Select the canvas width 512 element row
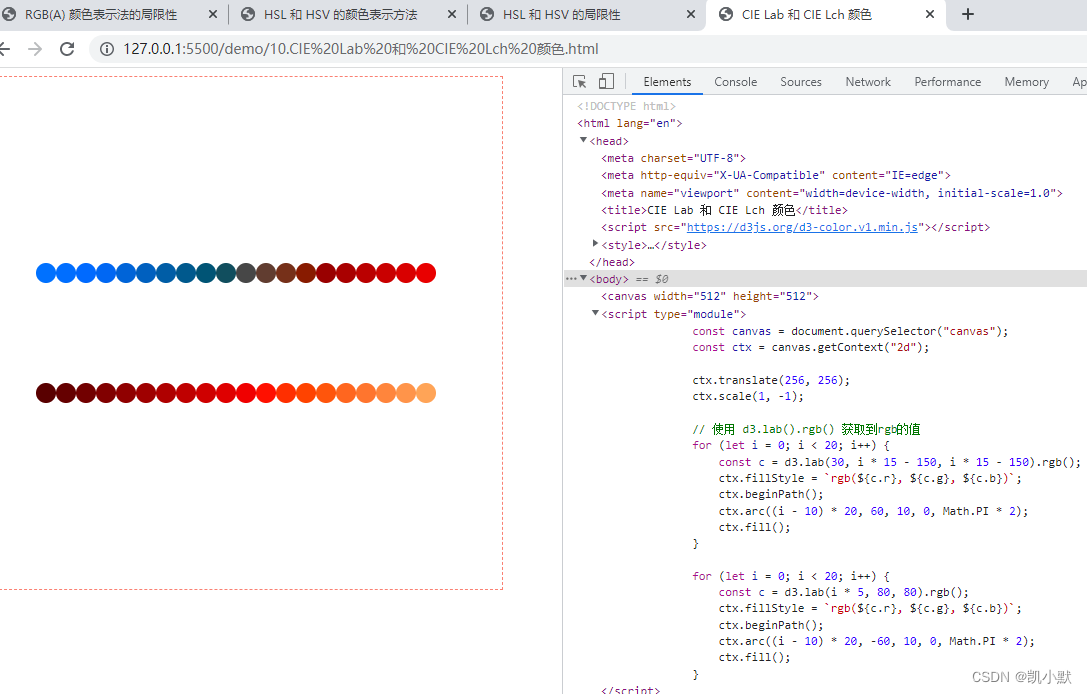The width and height of the screenshot is (1087, 694). coord(710,297)
